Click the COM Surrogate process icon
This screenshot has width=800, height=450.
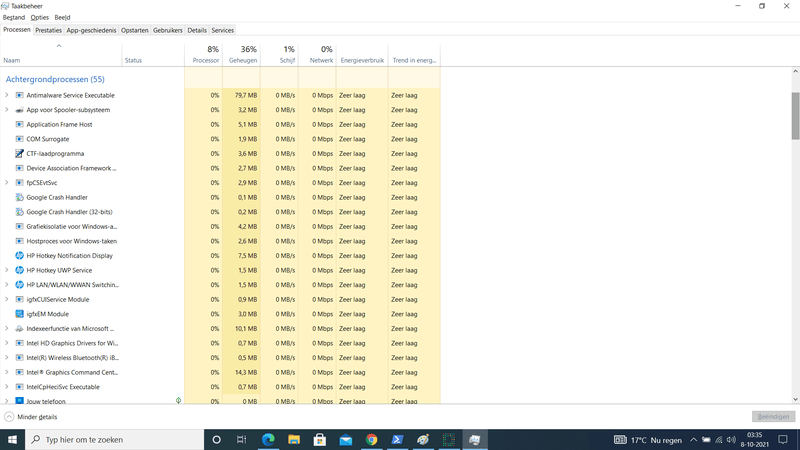point(19,139)
